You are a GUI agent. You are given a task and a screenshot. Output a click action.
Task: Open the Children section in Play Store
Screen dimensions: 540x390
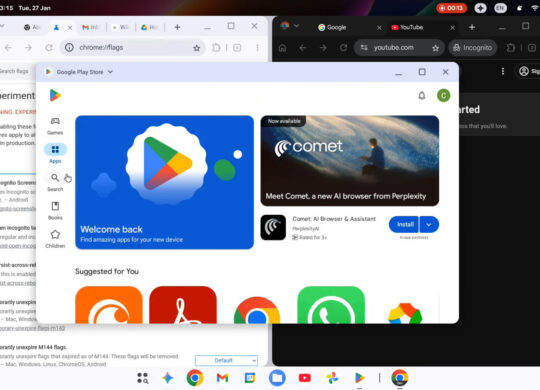(x=55, y=239)
